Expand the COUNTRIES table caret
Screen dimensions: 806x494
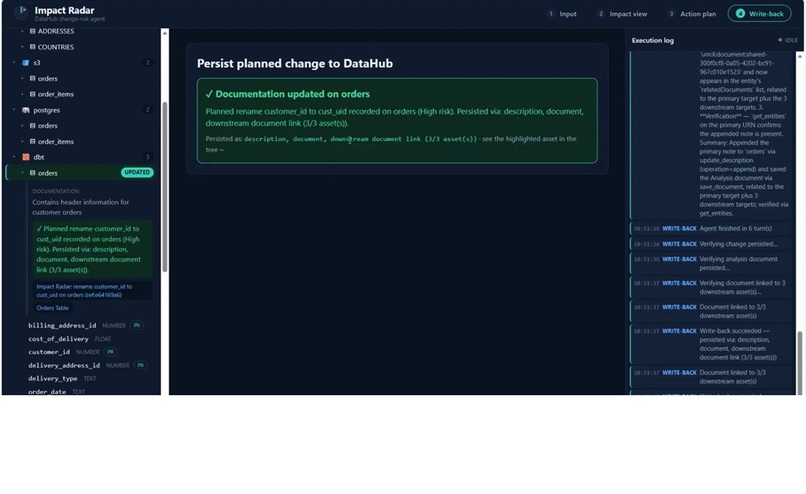(x=23, y=47)
